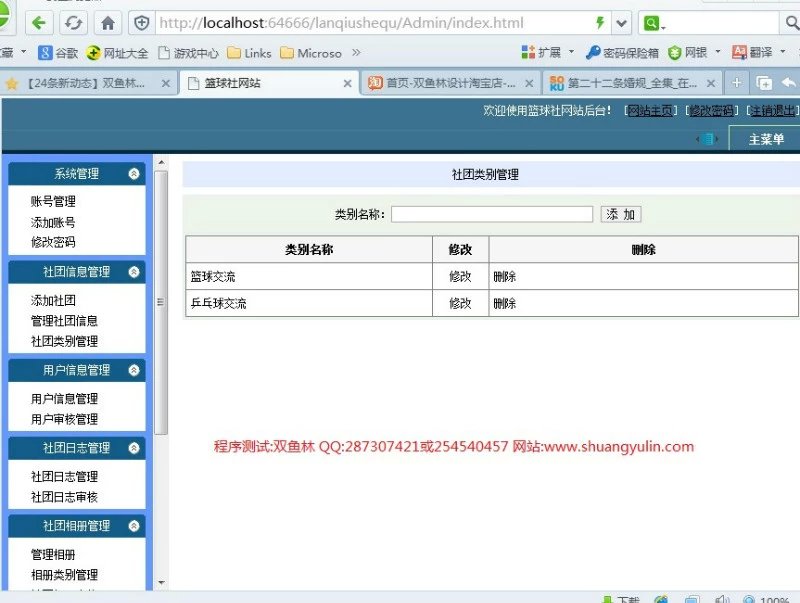Image resolution: width=800 pixels, height=603 pixels.
Task: Open 管理社团信息 in sidebar
Action: [64, 321]
